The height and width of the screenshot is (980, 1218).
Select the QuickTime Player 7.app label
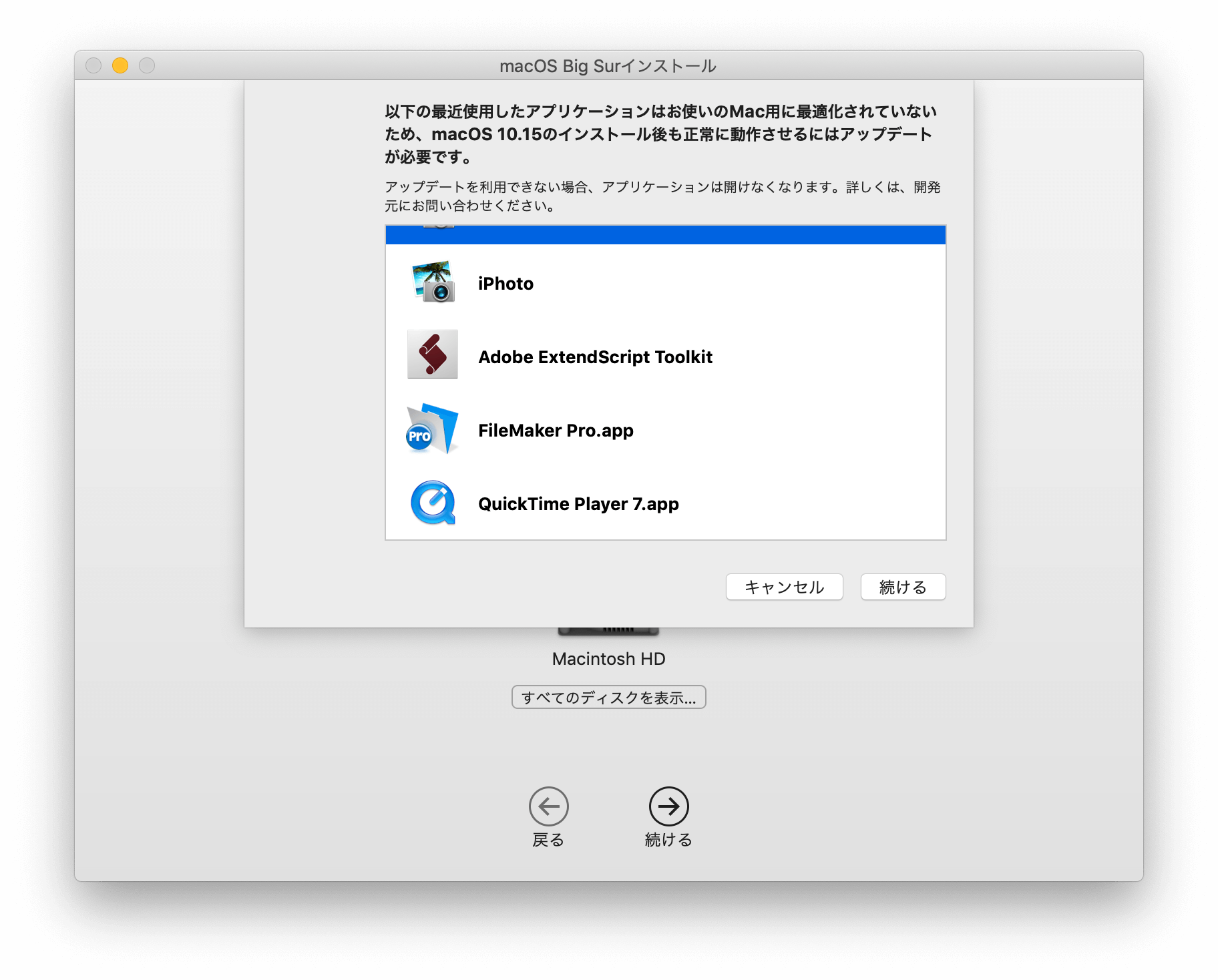[578, 504]
